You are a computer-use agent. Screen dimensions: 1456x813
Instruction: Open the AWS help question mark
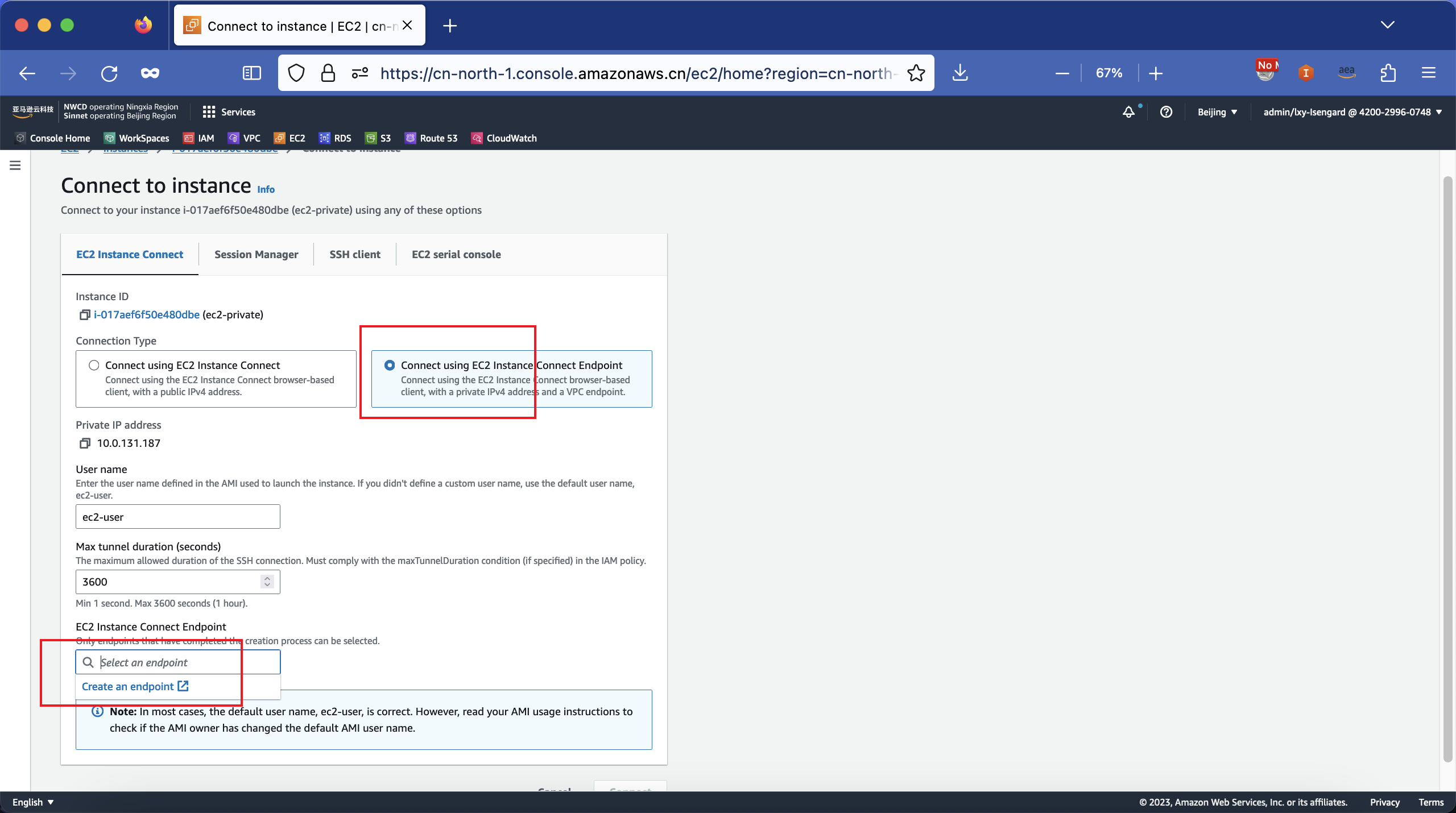point(1167,112)
